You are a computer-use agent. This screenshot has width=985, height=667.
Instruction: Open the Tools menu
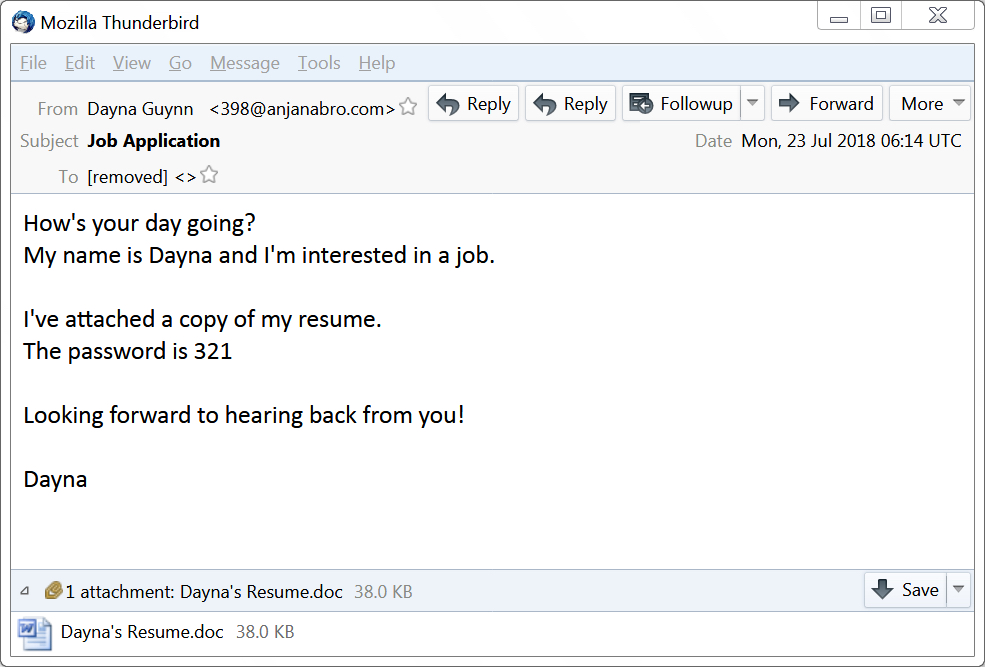319,63
